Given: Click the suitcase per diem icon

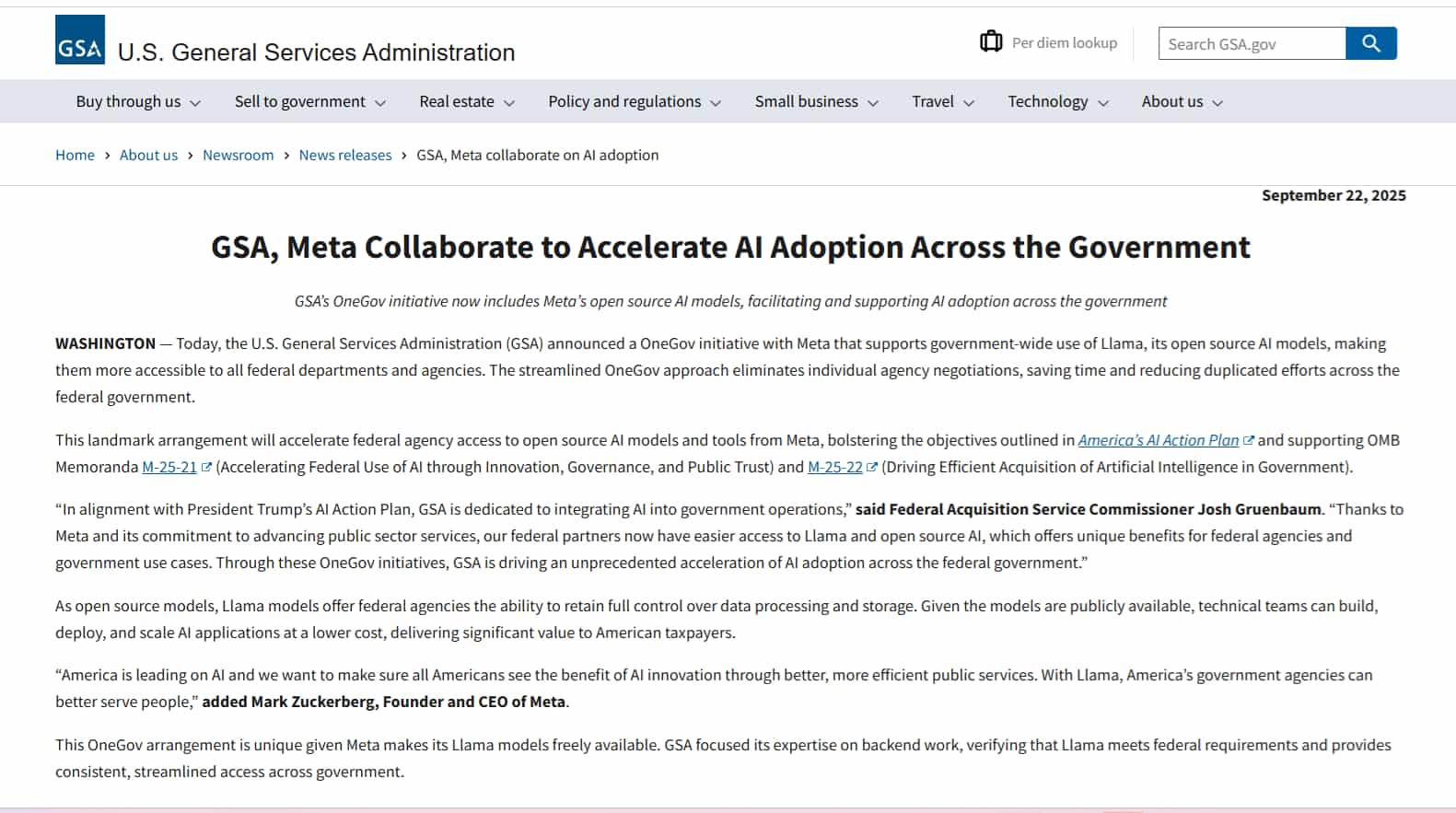Looking at the screenshot, I should coord(991,41).
